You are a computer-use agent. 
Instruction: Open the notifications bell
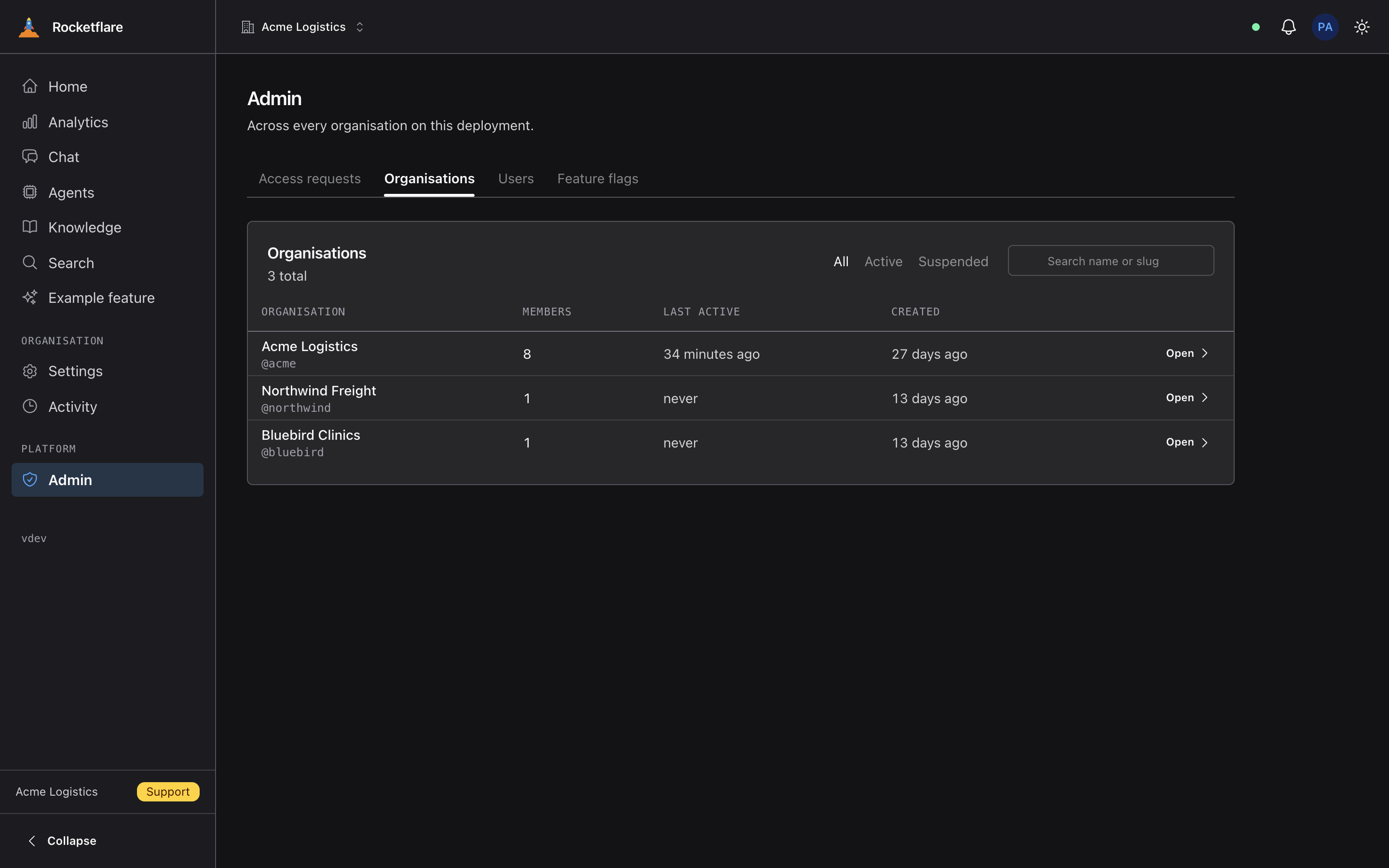(1289, 27)
